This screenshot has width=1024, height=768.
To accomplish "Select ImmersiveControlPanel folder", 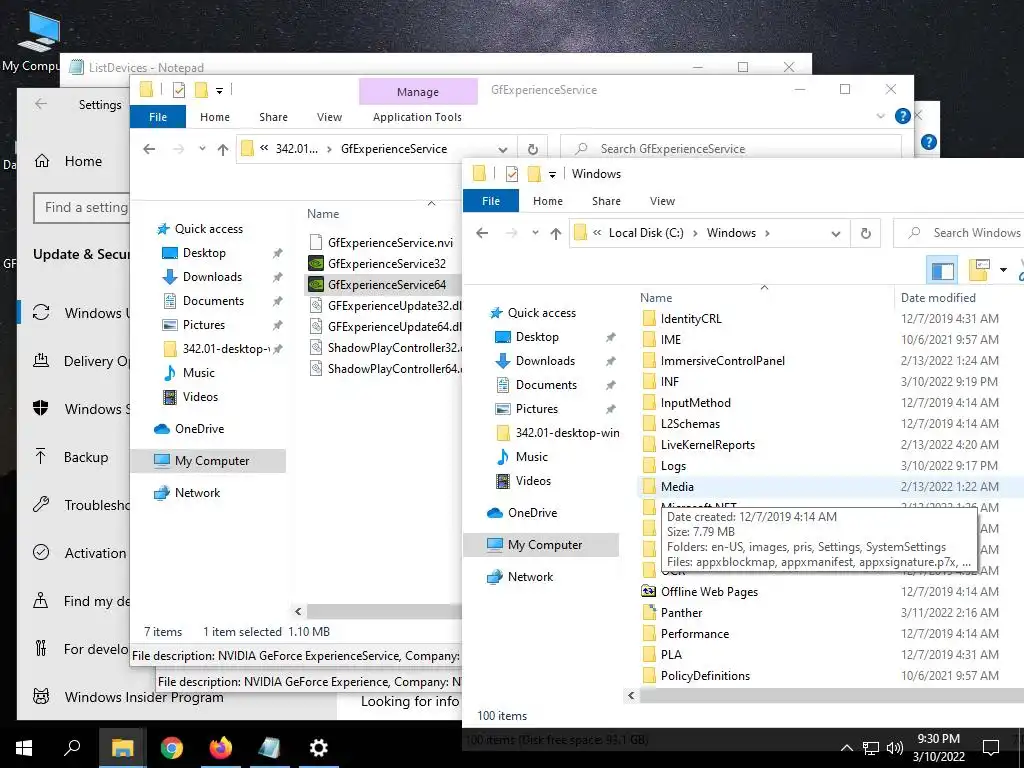I will (722, 360).
